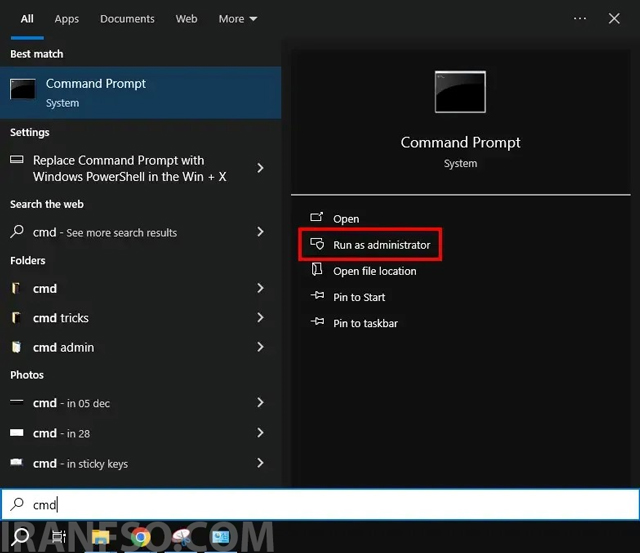This screenshot has height=553, width=640.
Task: Switch to the Documents tab
Action: 127,19
